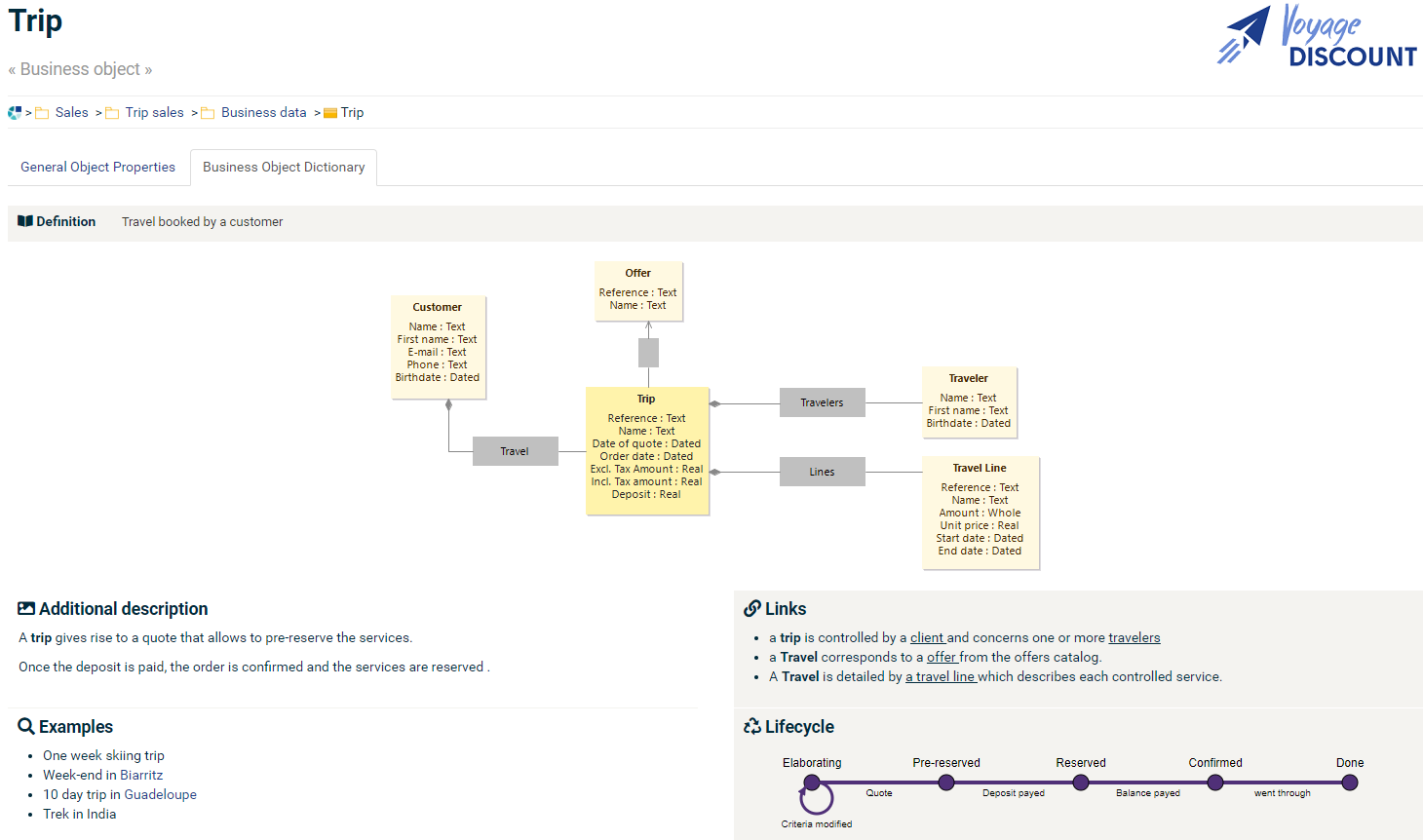Click the Examples magnifier icon

click(x=26, y=726)
